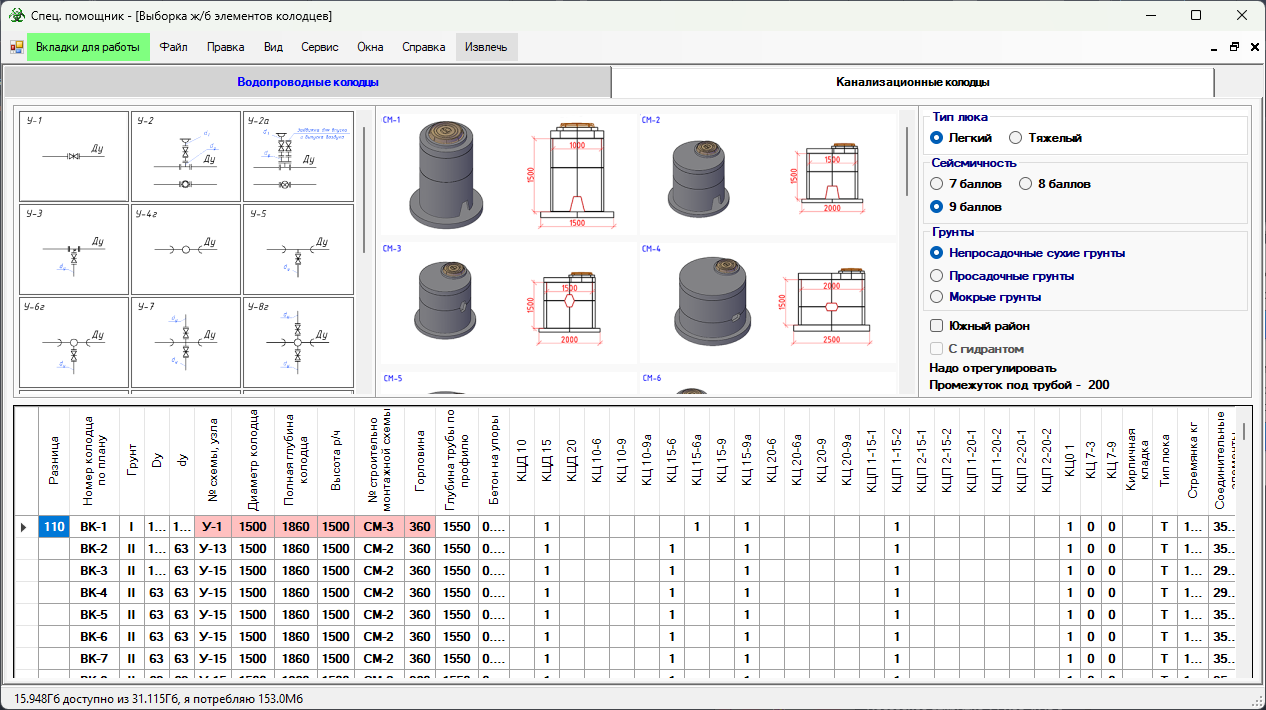Open the Справка menu
The image size is (1266, 710).
(423, 47)
